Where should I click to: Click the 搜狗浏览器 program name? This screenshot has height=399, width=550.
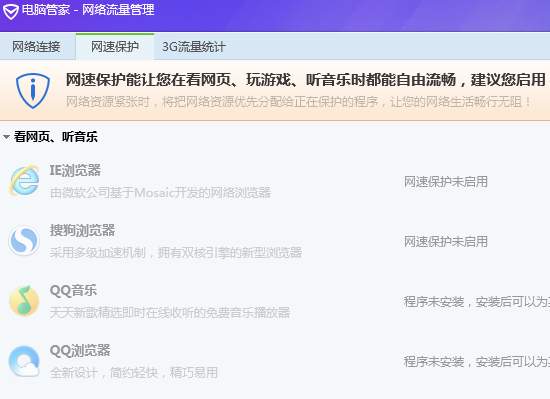82,230
